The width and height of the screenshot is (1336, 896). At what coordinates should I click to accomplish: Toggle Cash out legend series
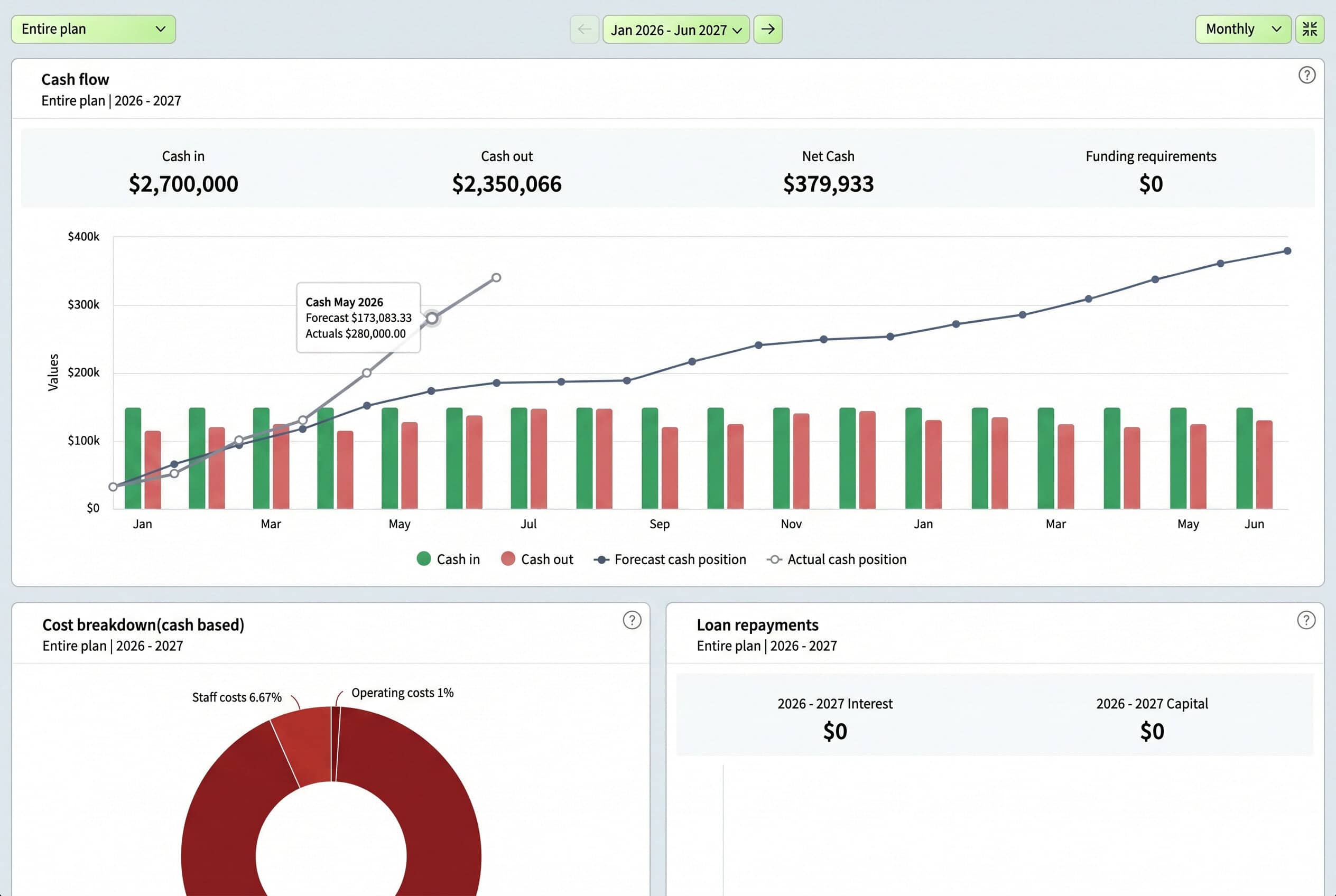click(x=537, y=559)
